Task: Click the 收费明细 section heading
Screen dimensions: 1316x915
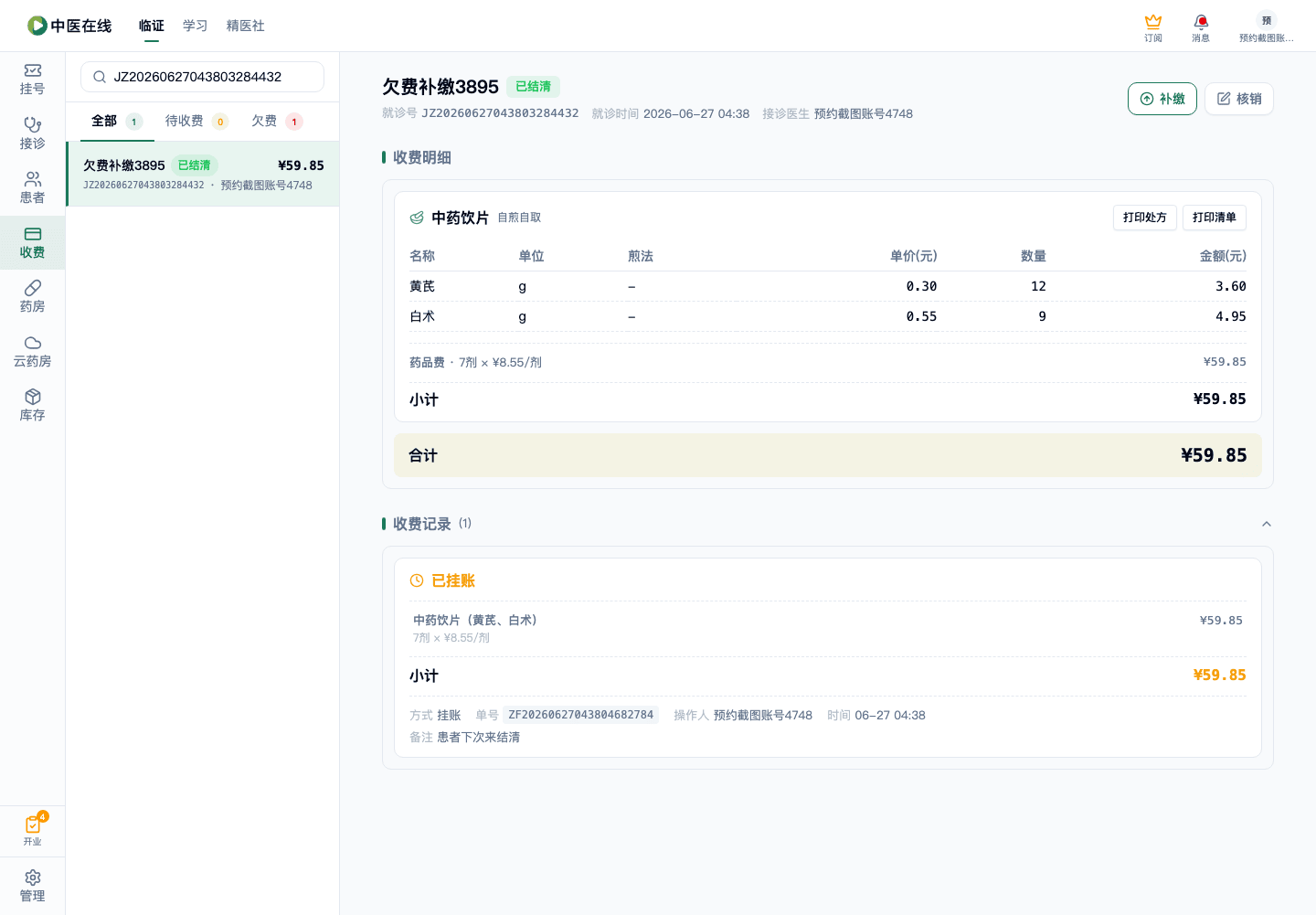Action: [x=422, y=157]
